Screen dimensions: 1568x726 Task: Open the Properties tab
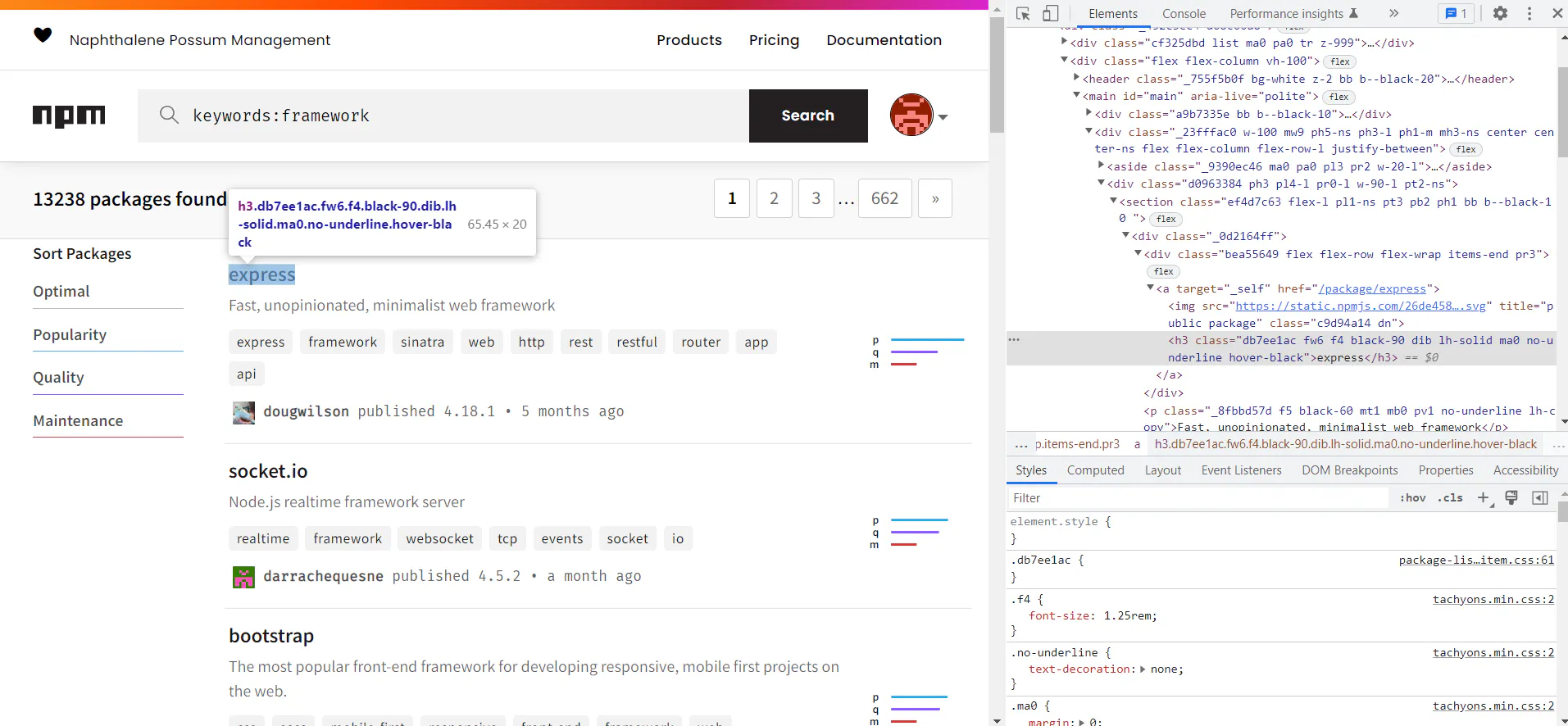tap(1446, 470)
